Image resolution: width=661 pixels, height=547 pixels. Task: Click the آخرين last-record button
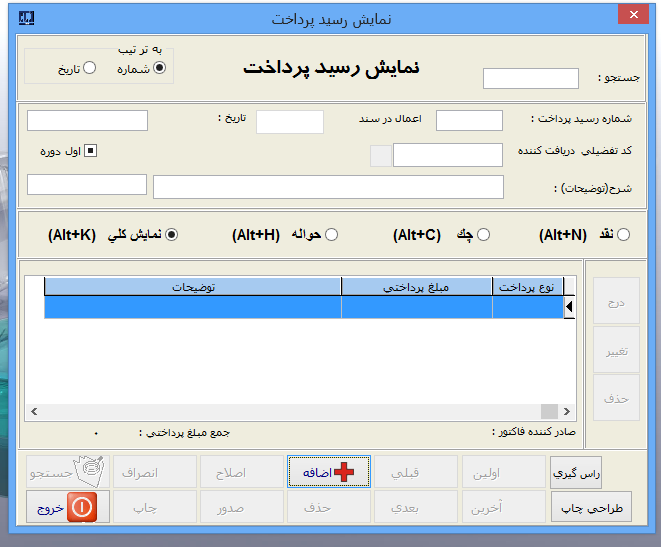[504, 507]
